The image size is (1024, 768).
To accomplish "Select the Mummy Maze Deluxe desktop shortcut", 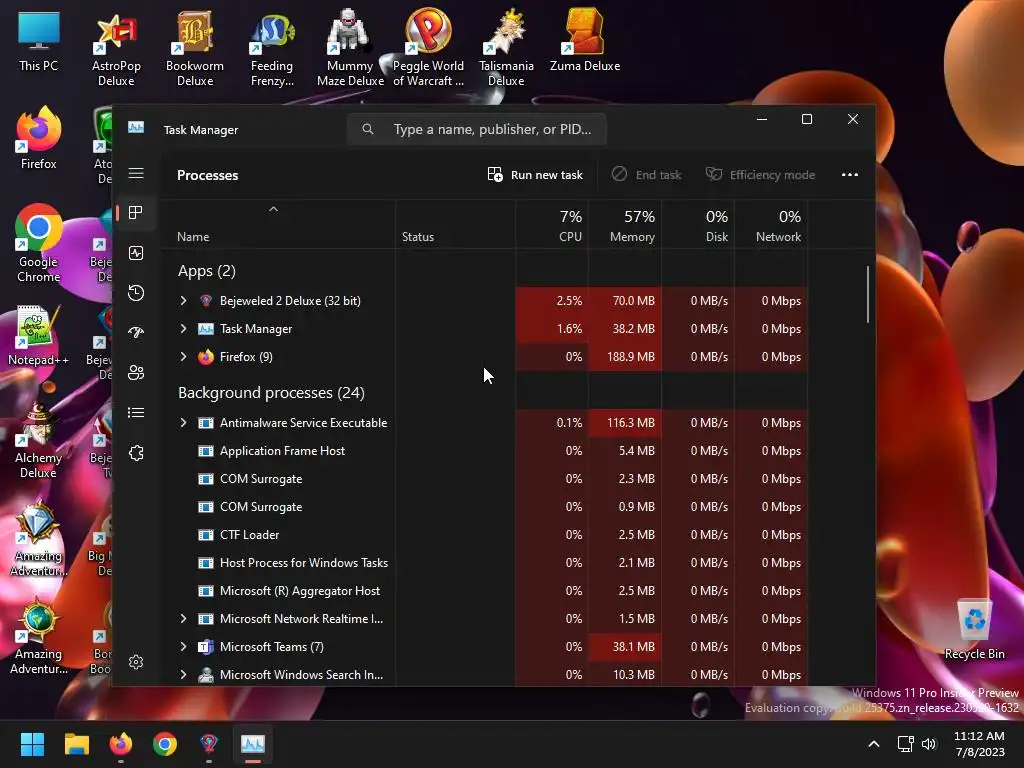I will coord(350,49).
